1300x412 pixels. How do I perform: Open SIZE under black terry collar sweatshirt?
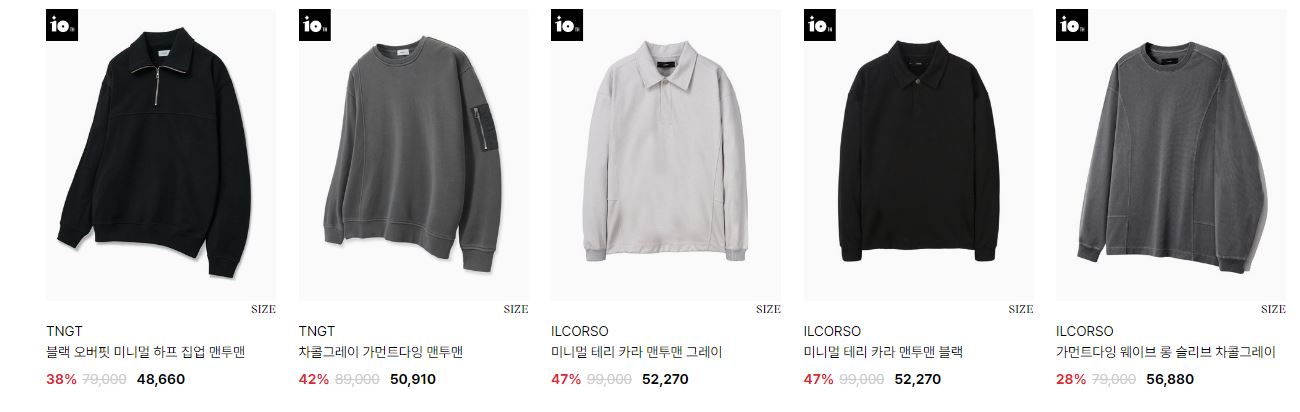(x=1021, y=309)
